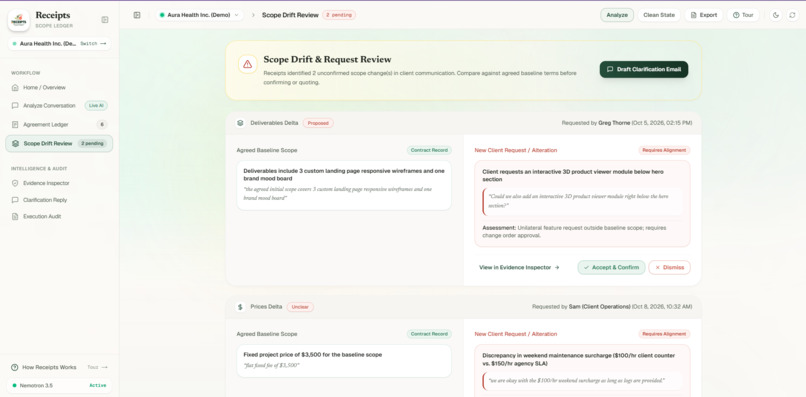Viewport: 806px width, 397px height.
Task: Click View in Evidence Inspector link
Action: [x=519, y=267]
